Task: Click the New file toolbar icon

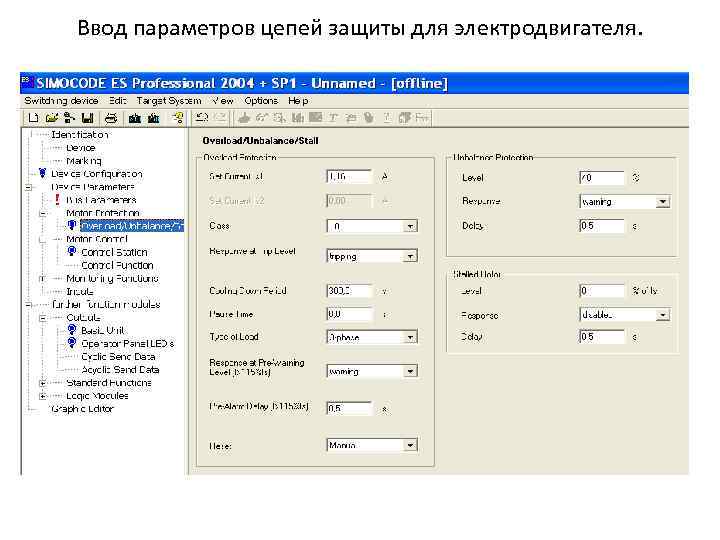Action: (33, 118)
